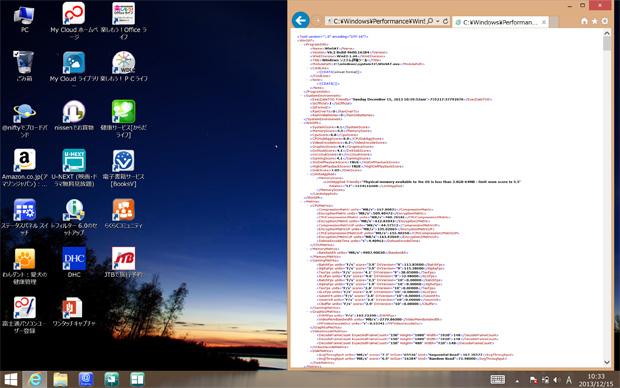Click Internet Explorer on the taskbar

pyautogui.click(x=35, y=380)
